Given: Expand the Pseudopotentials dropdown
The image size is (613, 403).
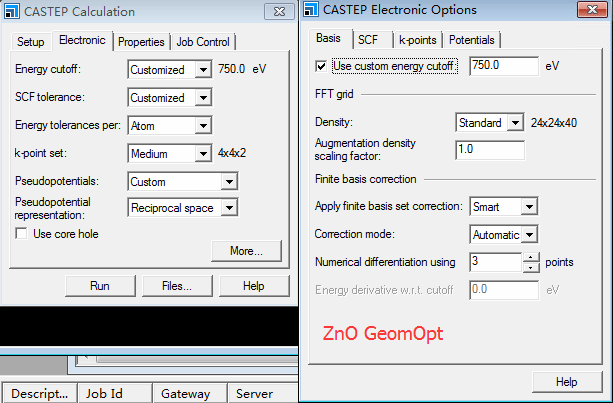Looking at the screenshot, I should (229, 182).
